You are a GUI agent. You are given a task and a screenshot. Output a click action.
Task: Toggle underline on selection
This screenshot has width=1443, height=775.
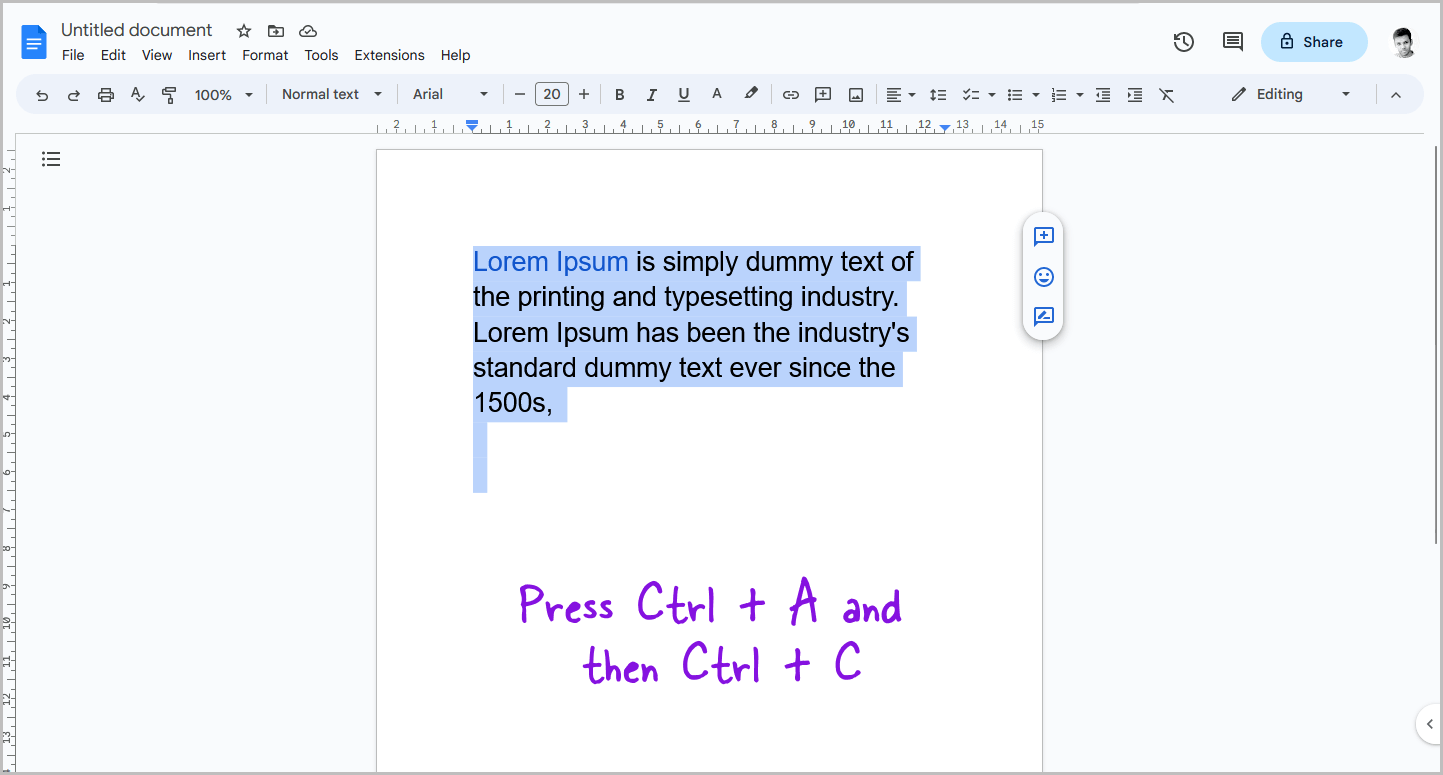coord(683,94)
